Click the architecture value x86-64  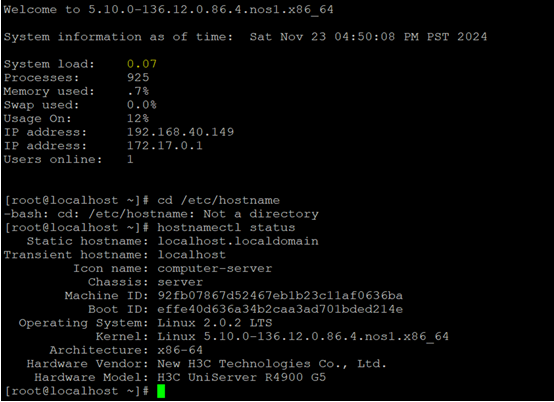coord(180,350)
